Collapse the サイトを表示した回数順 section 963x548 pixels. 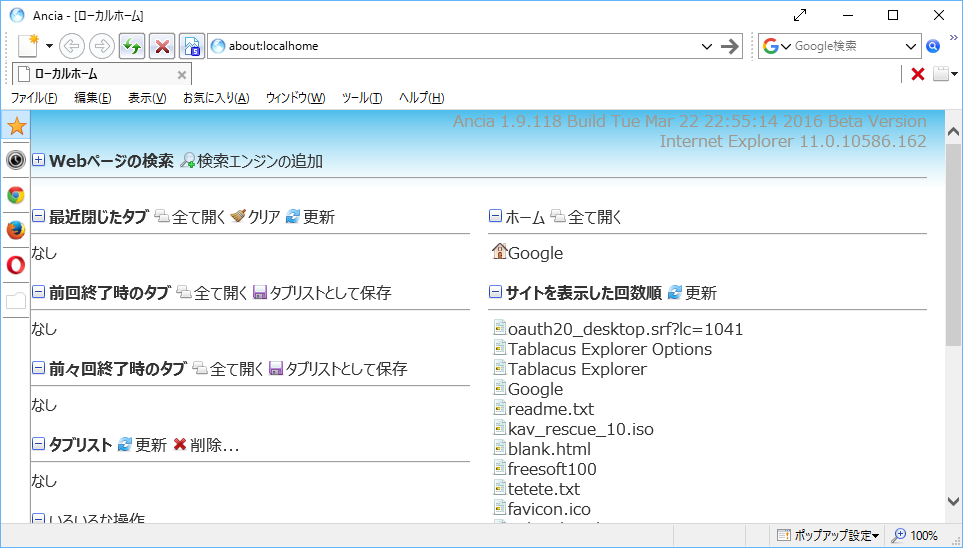495,292
